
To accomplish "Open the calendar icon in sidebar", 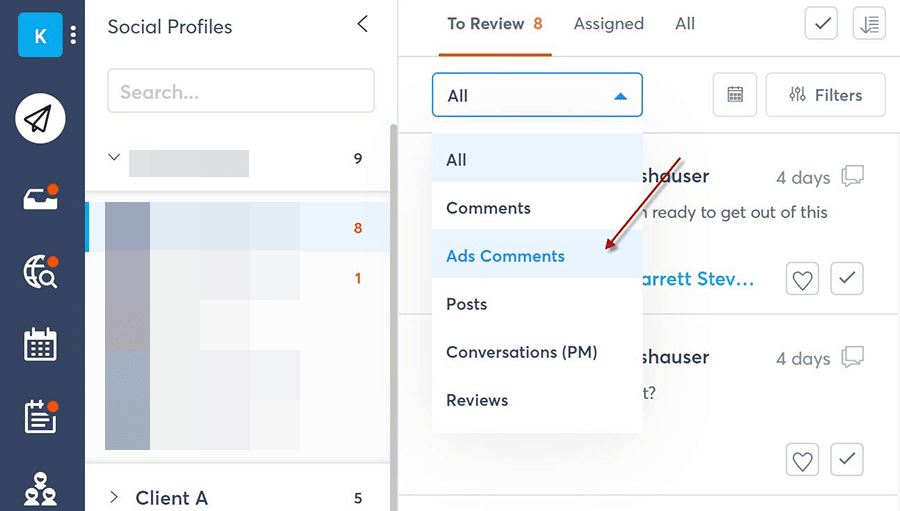I will [40, 345].
